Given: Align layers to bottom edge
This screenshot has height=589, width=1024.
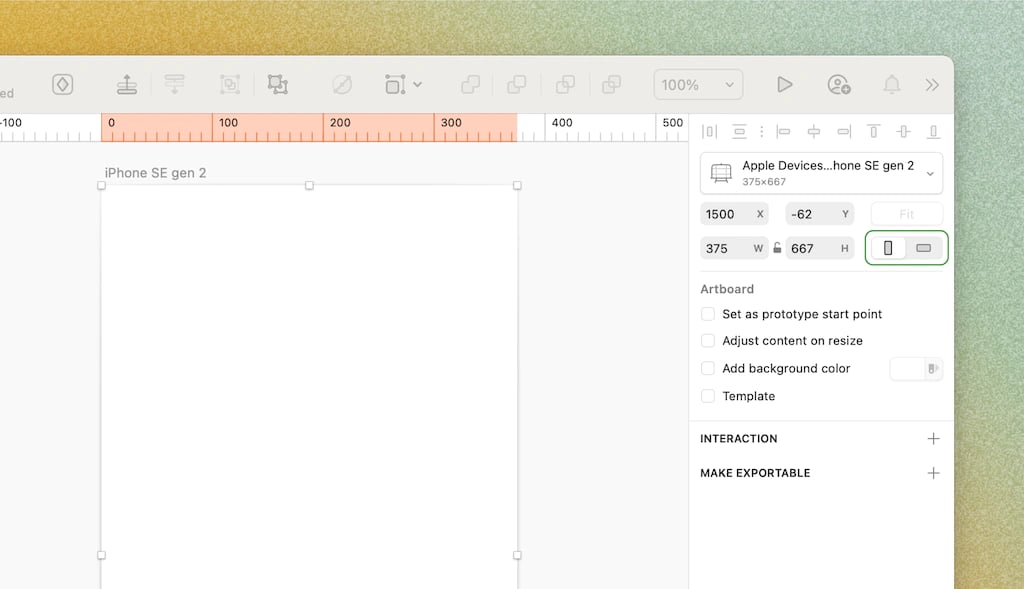Looking at the screenshot, I should (933, 132).
